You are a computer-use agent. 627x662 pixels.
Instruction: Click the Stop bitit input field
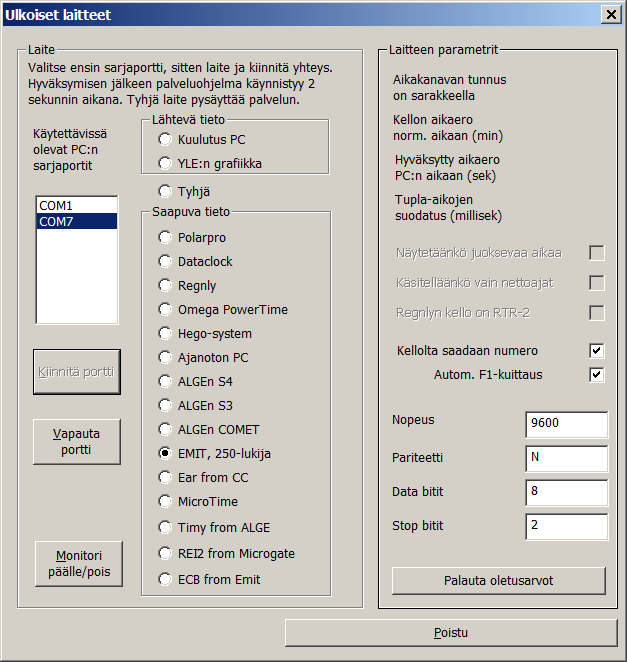(566, 526)
